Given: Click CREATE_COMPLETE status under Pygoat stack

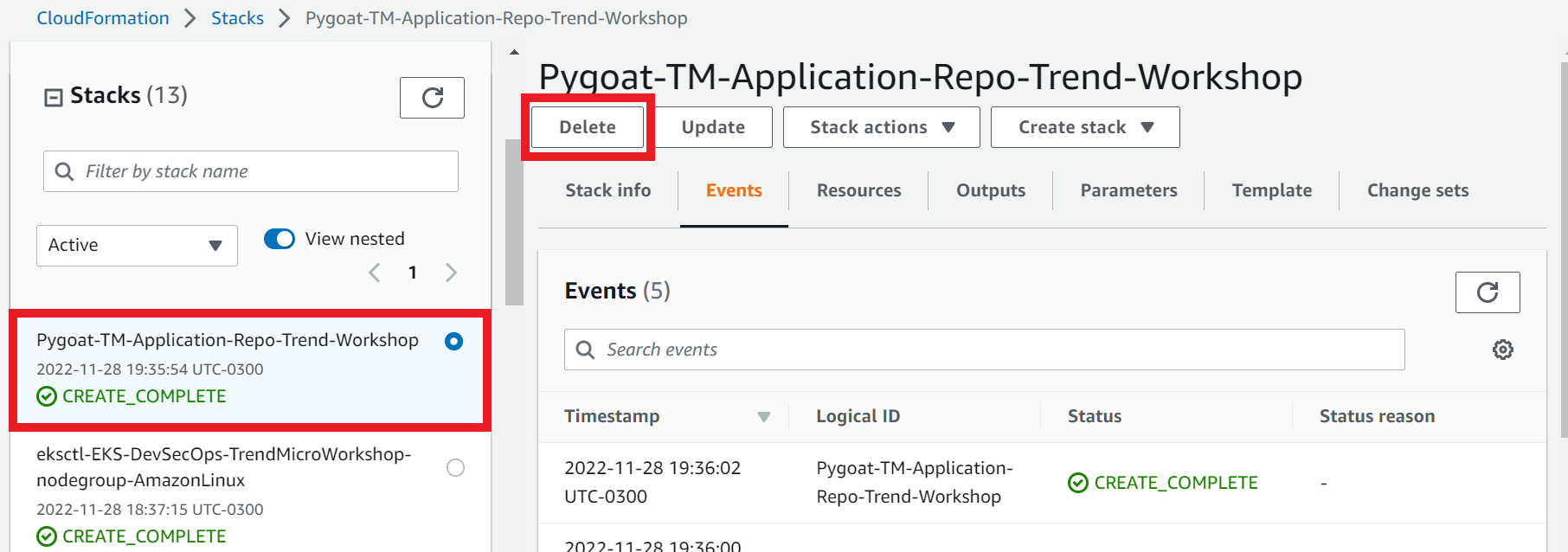Looking at the screenshot, I should 132,396.
